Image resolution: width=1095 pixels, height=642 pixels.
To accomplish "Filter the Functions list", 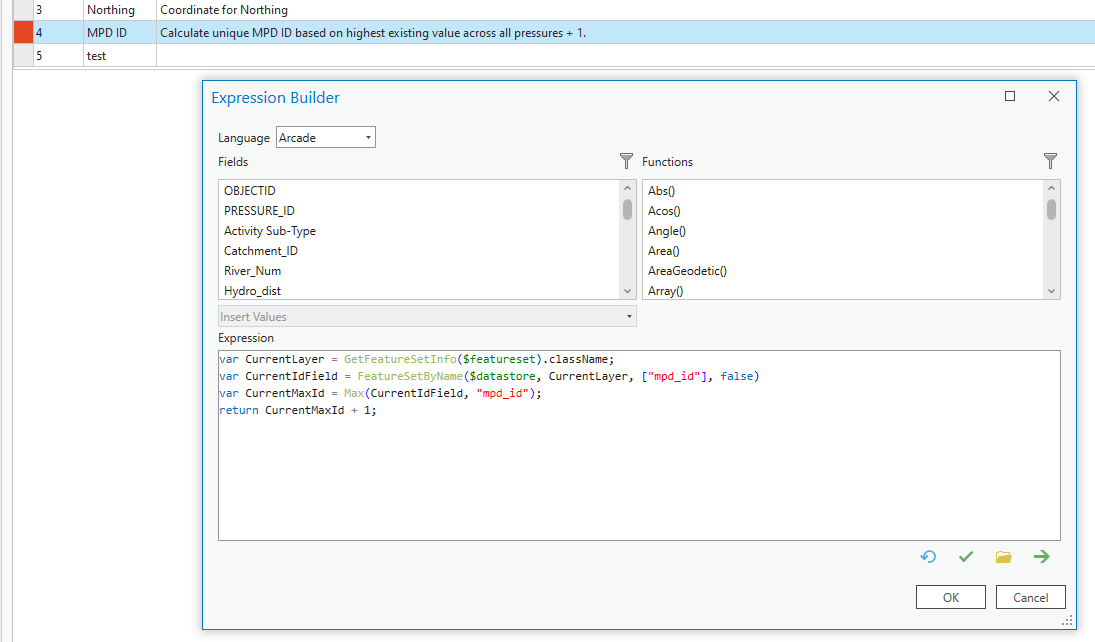I will pyautogui.click(x=1050, y=161).
